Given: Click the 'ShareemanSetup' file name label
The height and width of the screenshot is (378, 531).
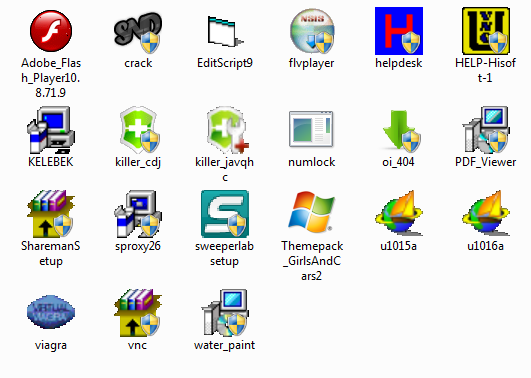Looking at the screenshot, I should pyautogui.click(x=51, y=253).
